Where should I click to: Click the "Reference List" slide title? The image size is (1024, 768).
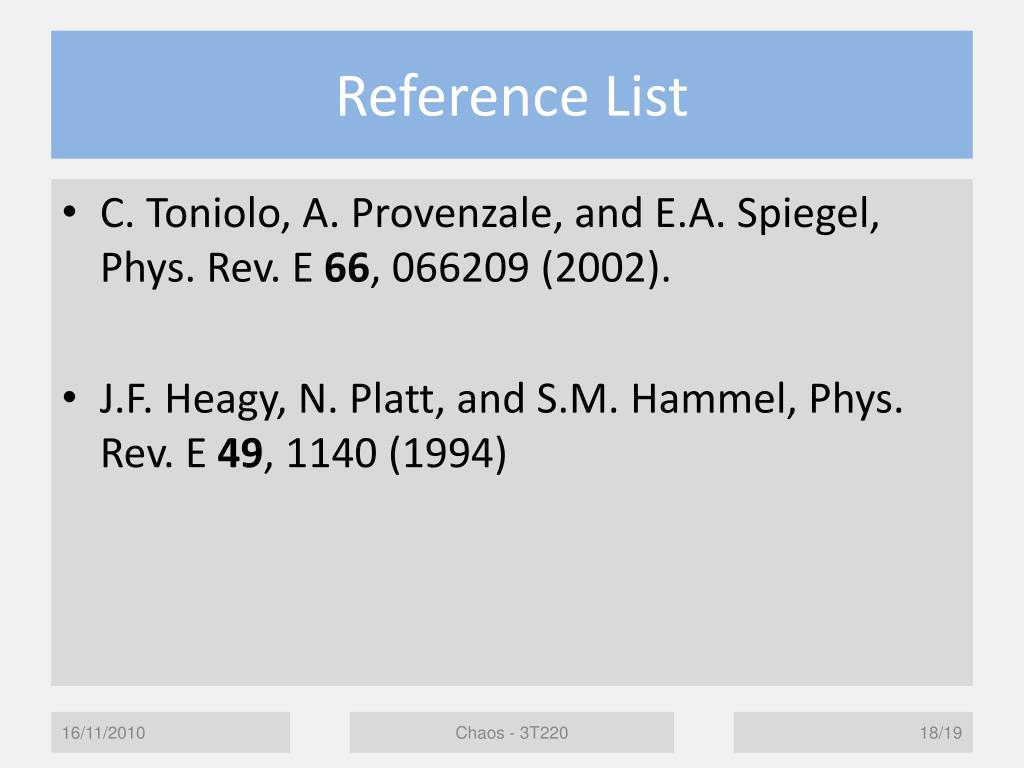pyautogui.click(x=511, y=97)
